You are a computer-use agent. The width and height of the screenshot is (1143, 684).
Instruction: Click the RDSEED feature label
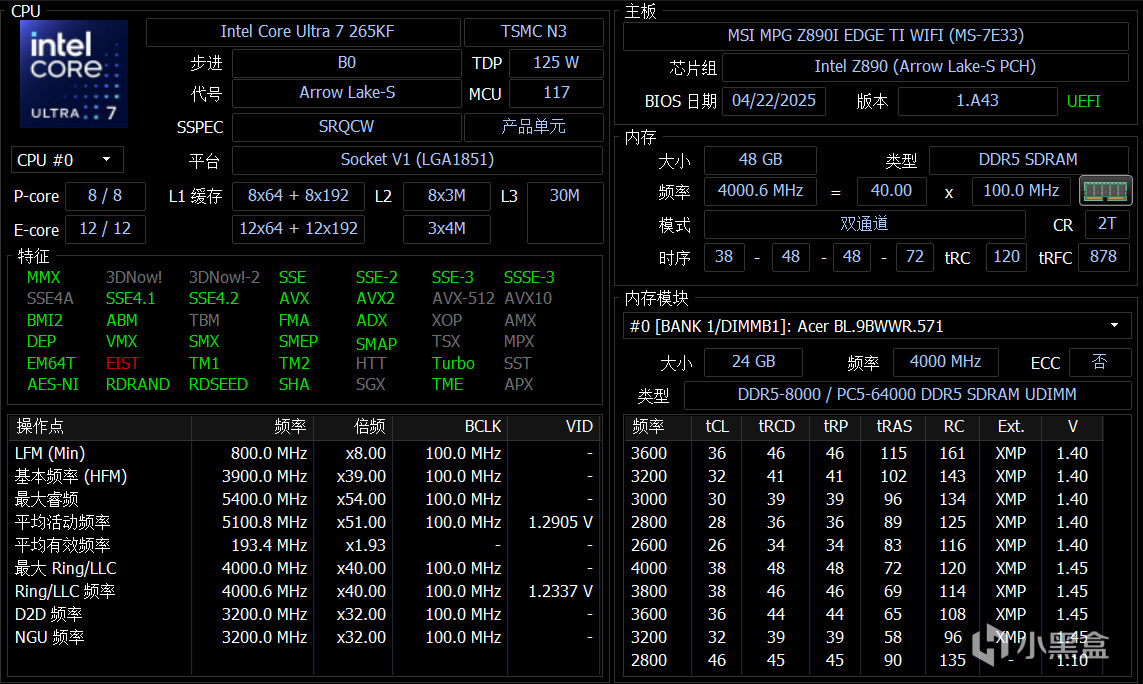(x=218, y=384)
